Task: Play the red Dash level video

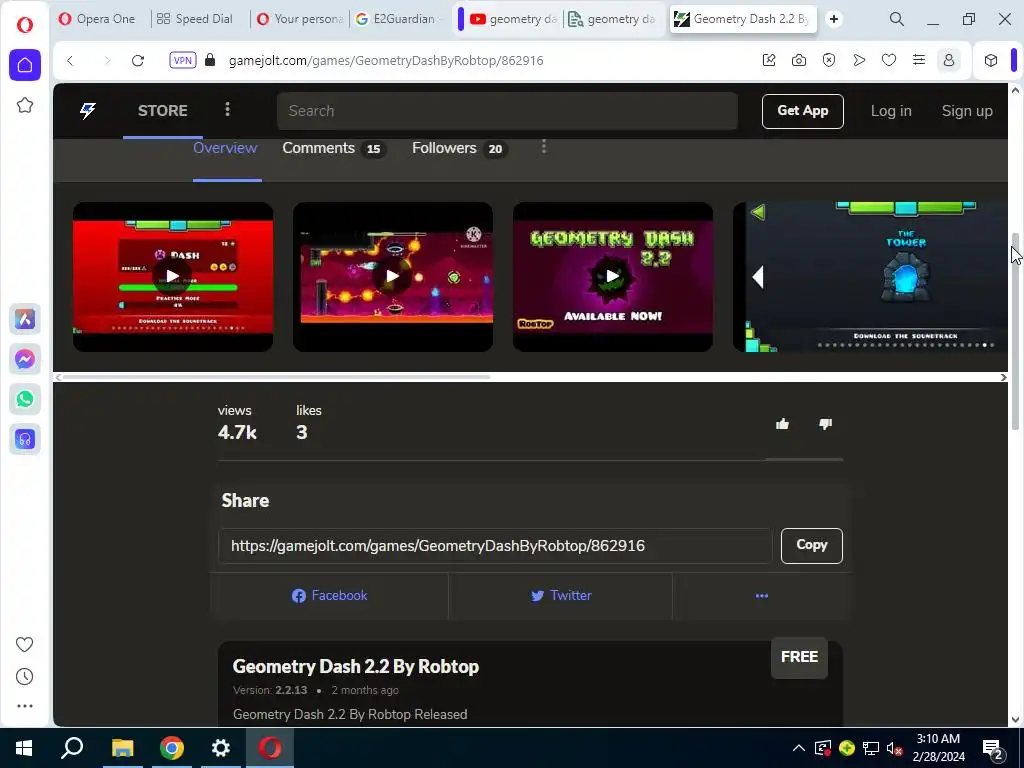Action: coord(172,276)
